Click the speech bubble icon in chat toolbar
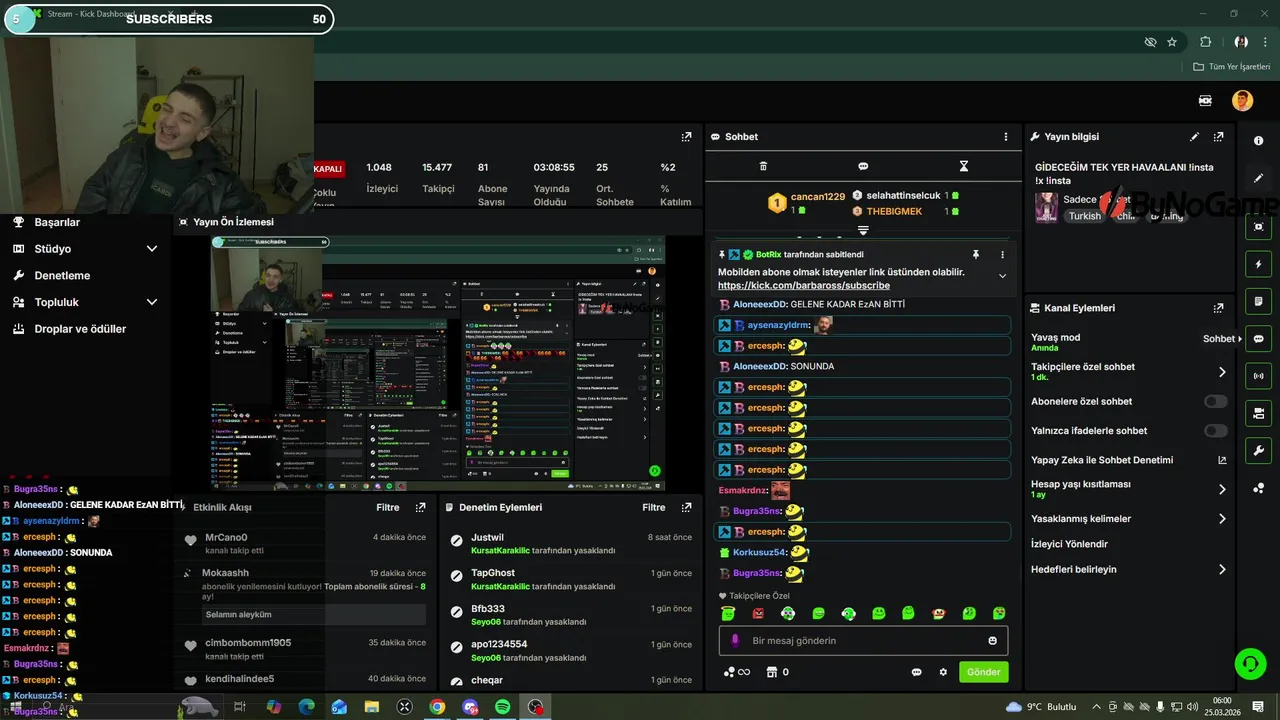The height and width of the screenshot is (720, 1280). [x=863, y=166]
